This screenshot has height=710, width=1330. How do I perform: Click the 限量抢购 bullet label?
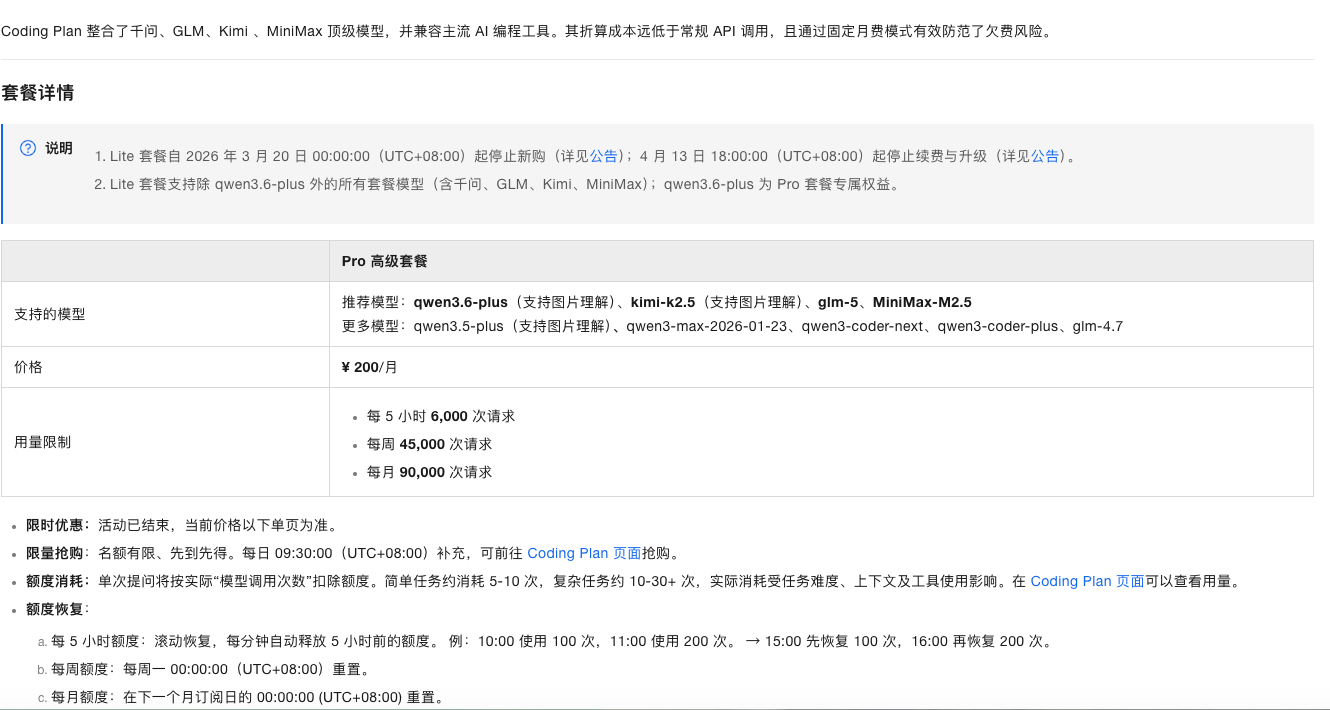click(54, 553)
